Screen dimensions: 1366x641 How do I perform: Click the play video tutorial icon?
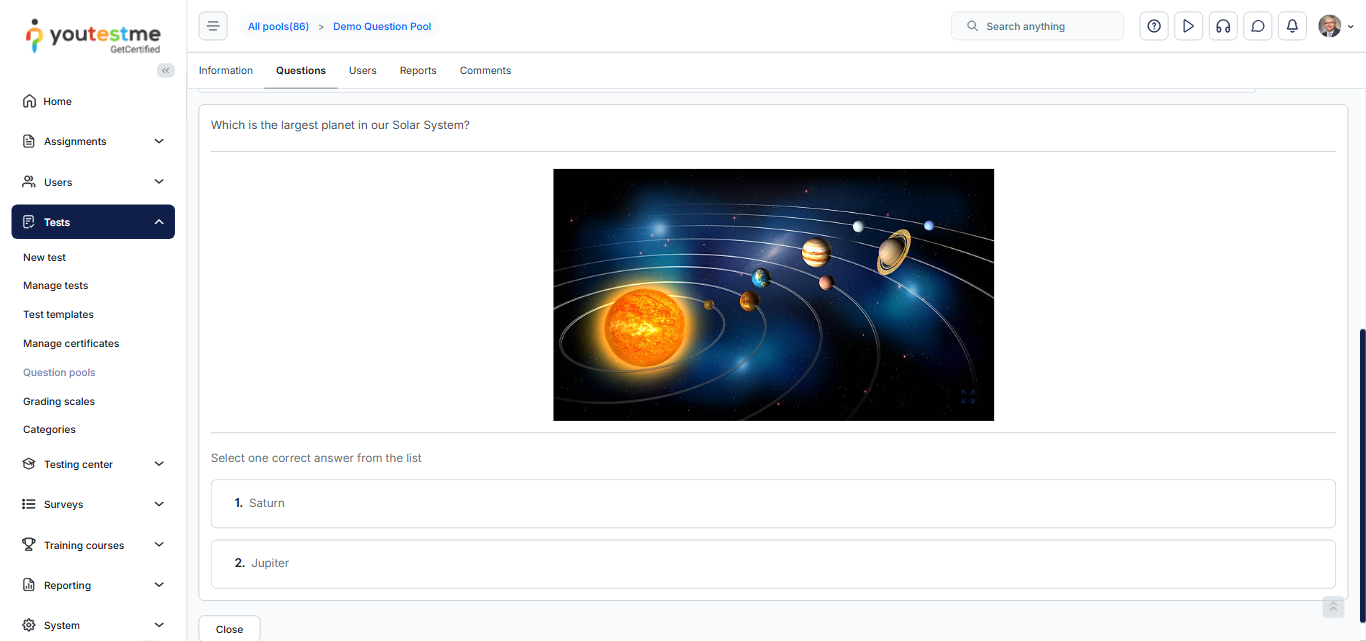coord(1188,26)
